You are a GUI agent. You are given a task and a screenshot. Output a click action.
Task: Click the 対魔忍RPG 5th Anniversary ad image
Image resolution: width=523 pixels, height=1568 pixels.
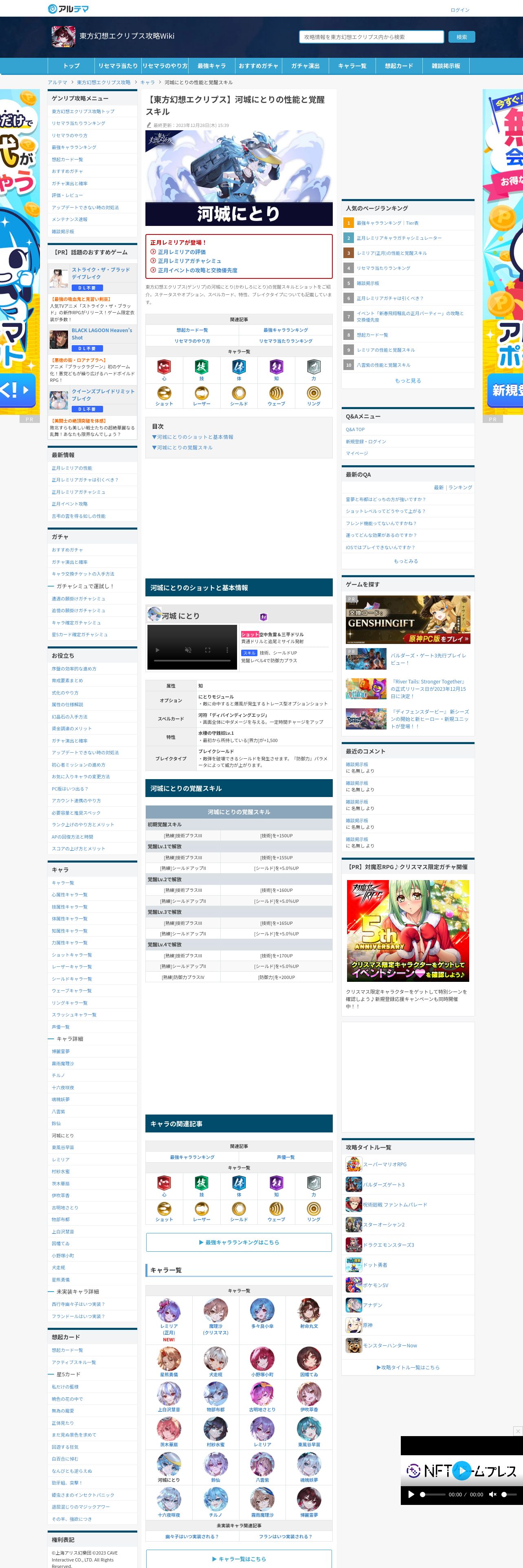coord(408,930)
